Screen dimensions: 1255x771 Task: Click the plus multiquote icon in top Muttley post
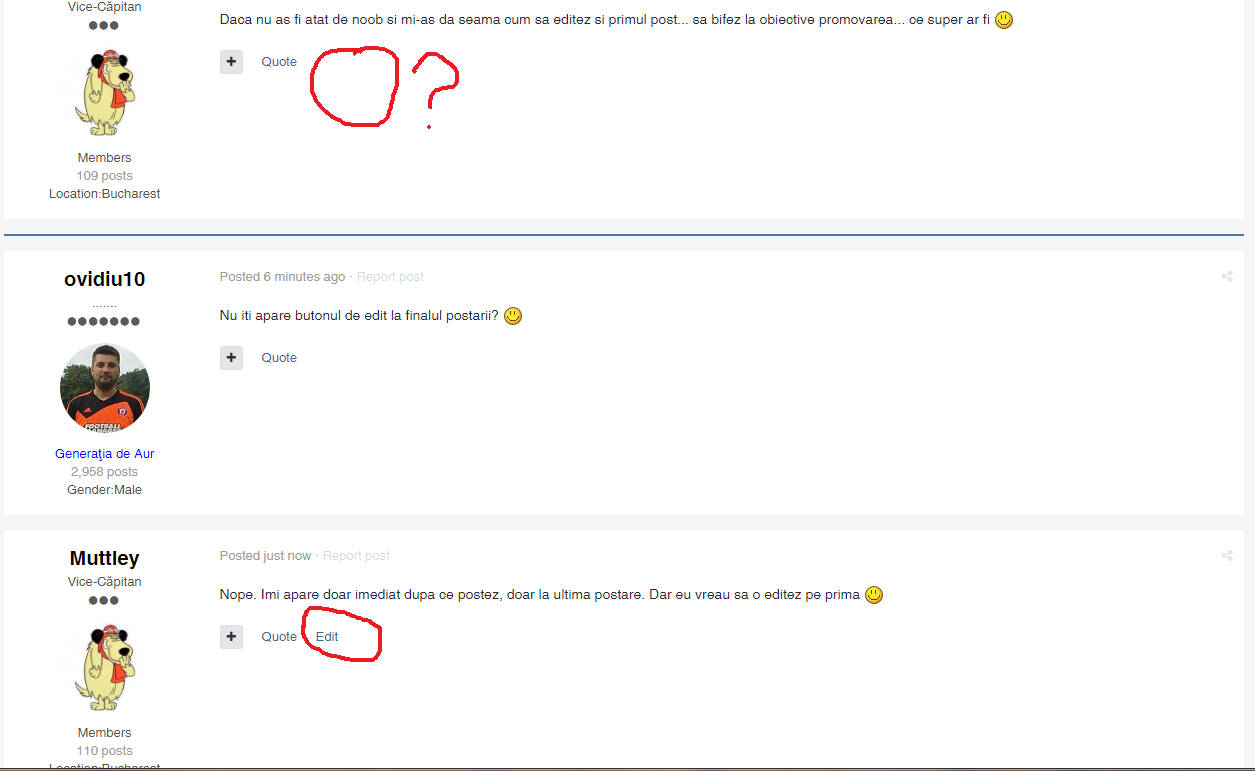[x=231, y=62]
